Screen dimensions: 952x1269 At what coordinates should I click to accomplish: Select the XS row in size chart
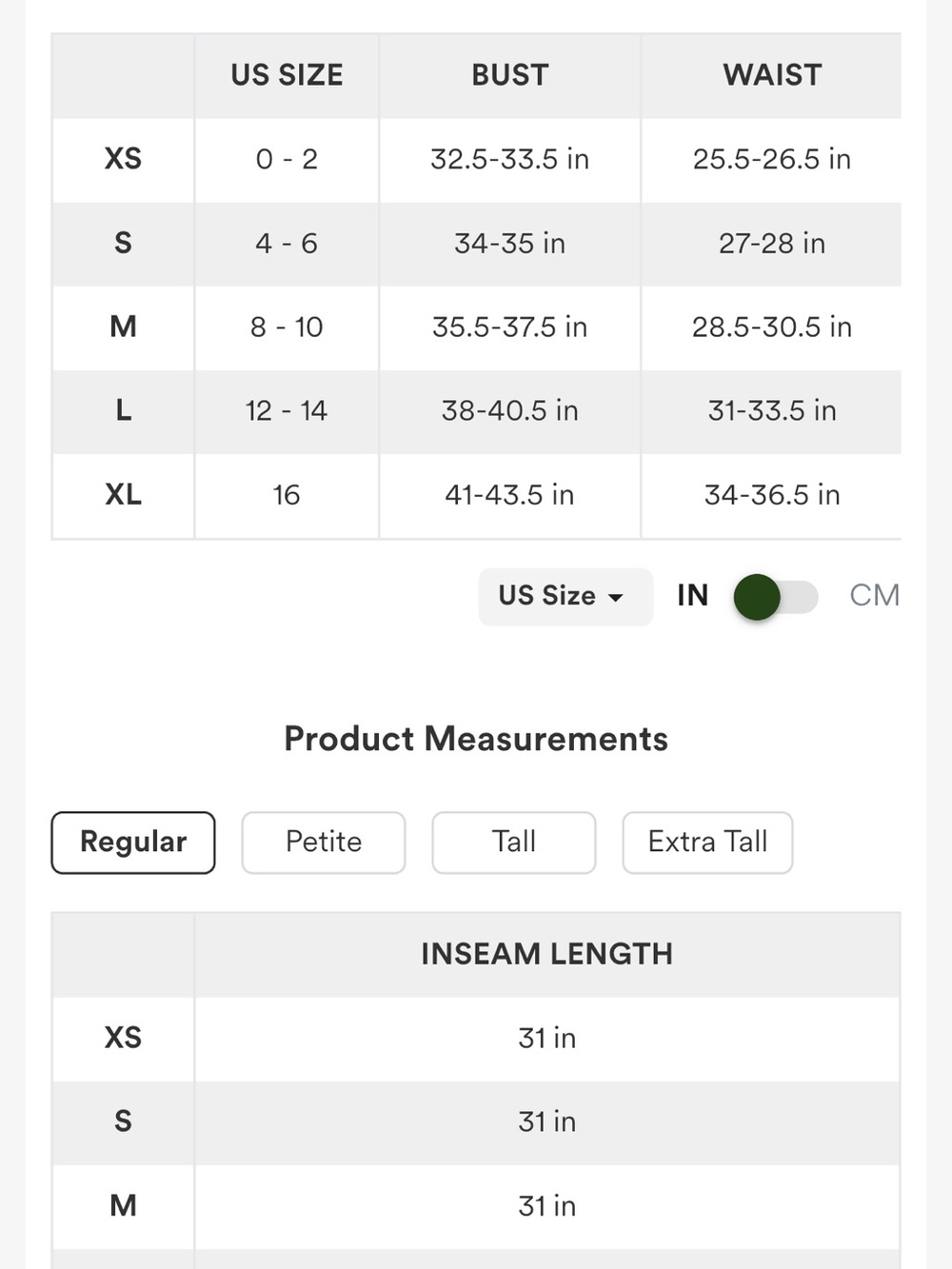(x=476, y=160)
